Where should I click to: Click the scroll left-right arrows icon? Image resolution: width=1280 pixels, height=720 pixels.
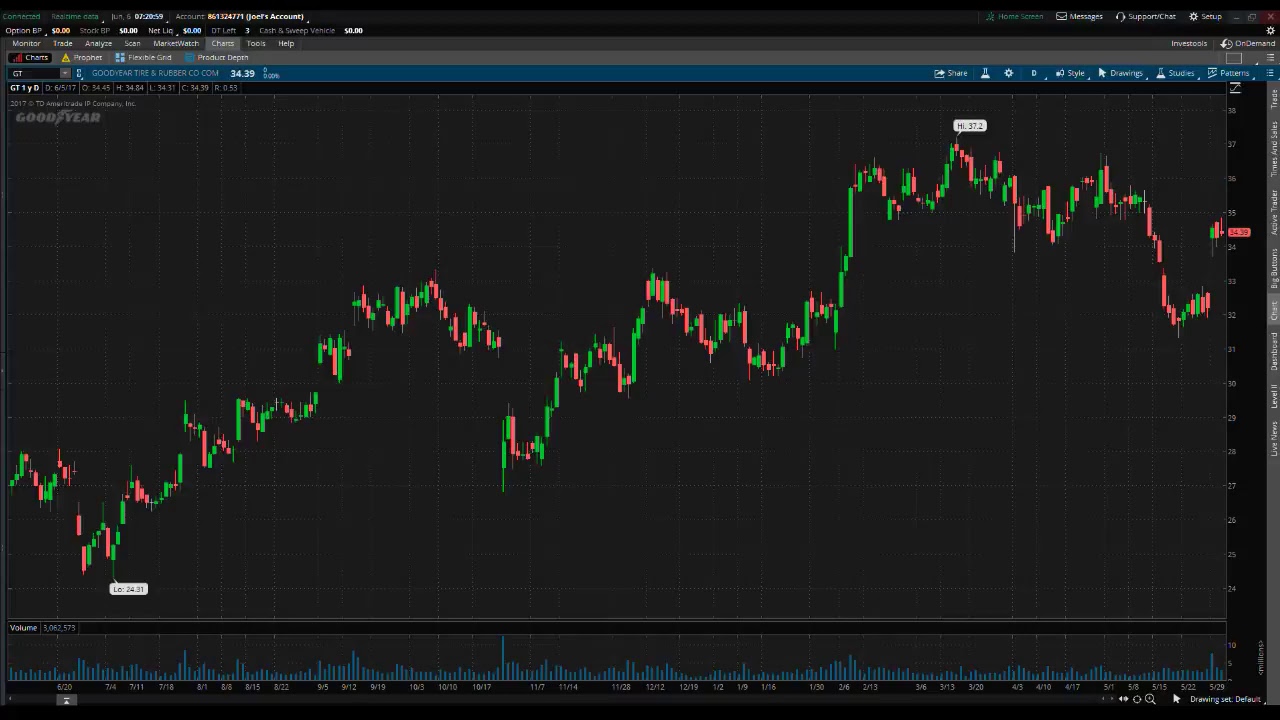tap(1123, 699)
